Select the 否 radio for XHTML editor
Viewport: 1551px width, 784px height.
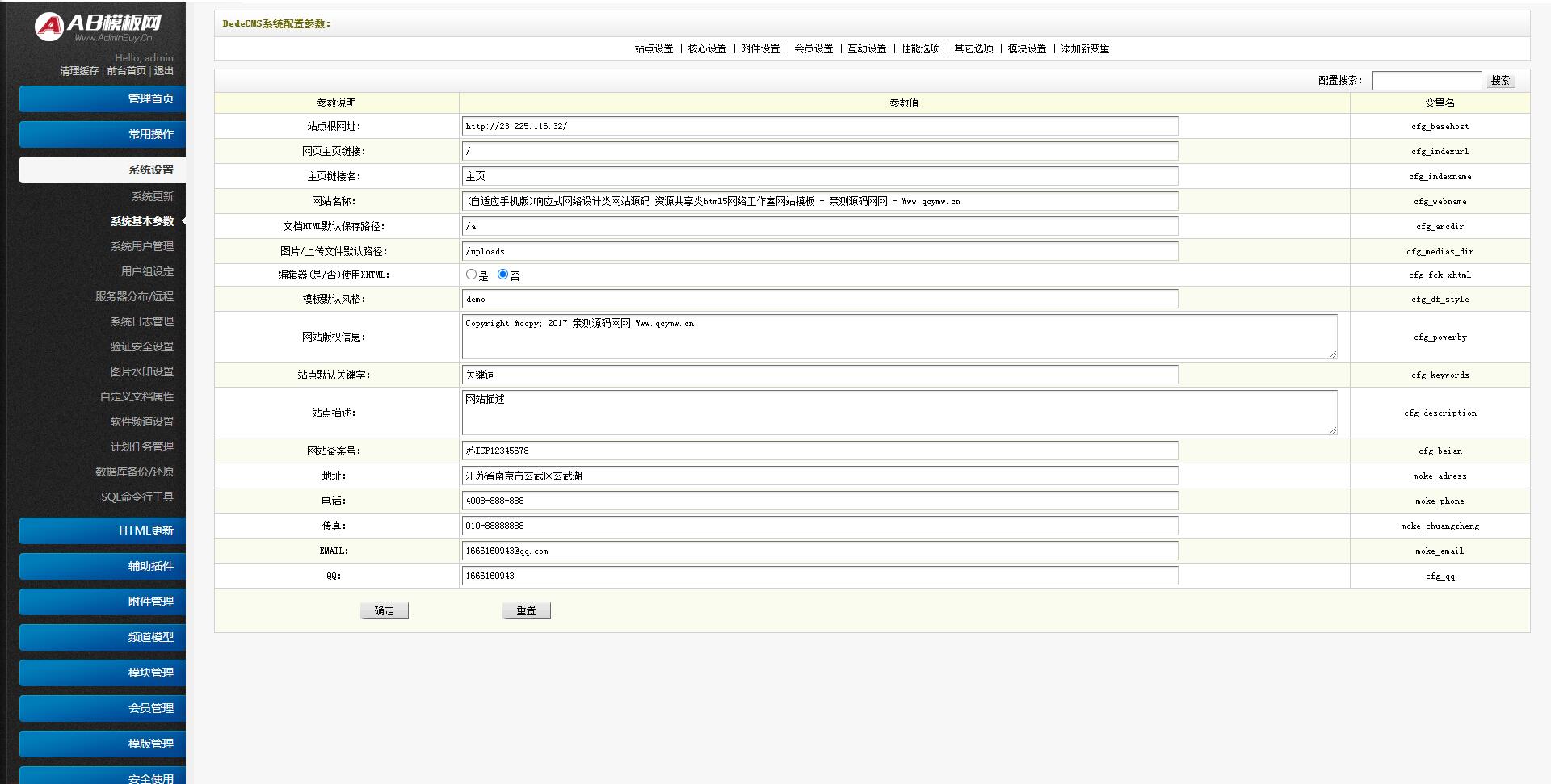tap(502, 275)
